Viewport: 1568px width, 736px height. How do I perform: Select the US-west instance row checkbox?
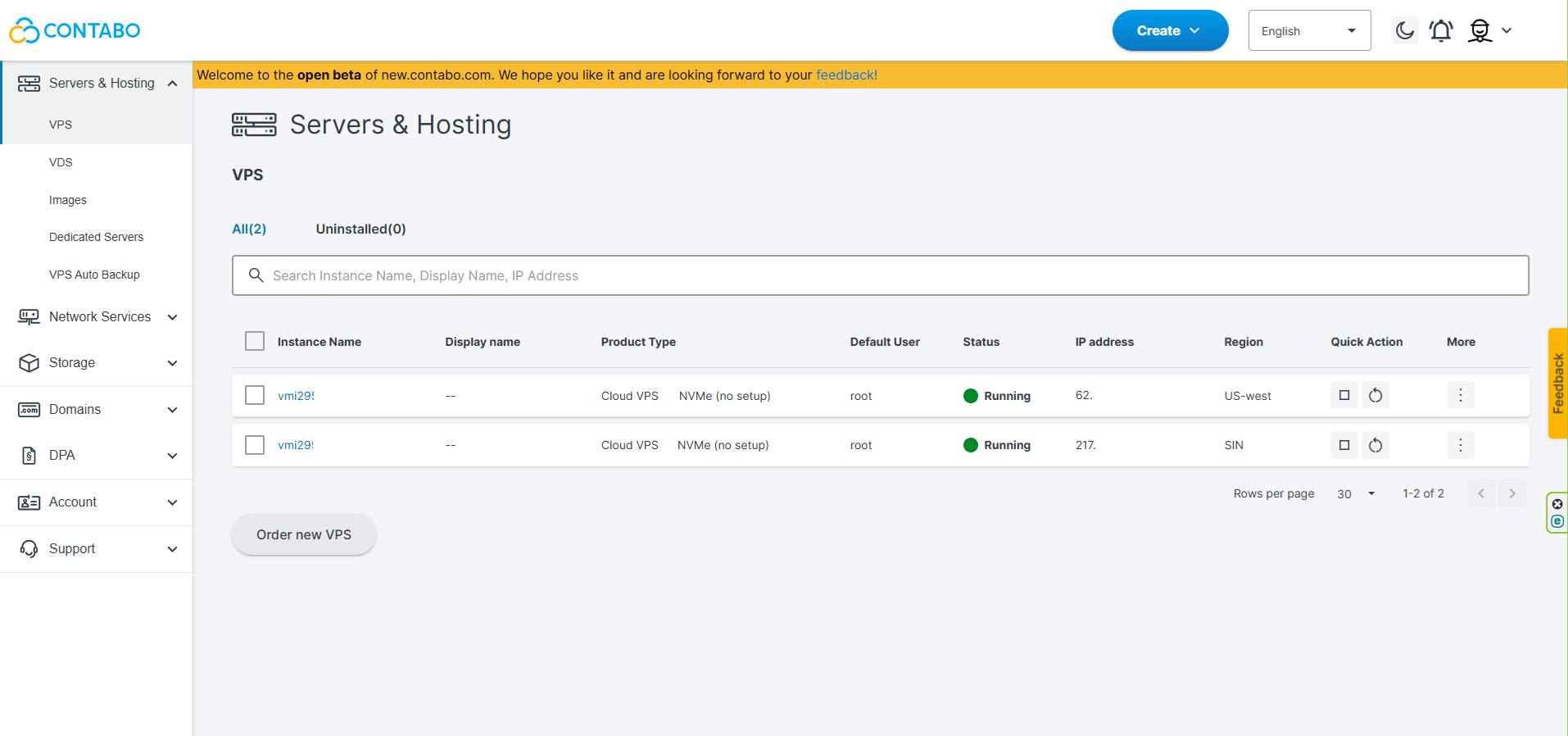255,395
